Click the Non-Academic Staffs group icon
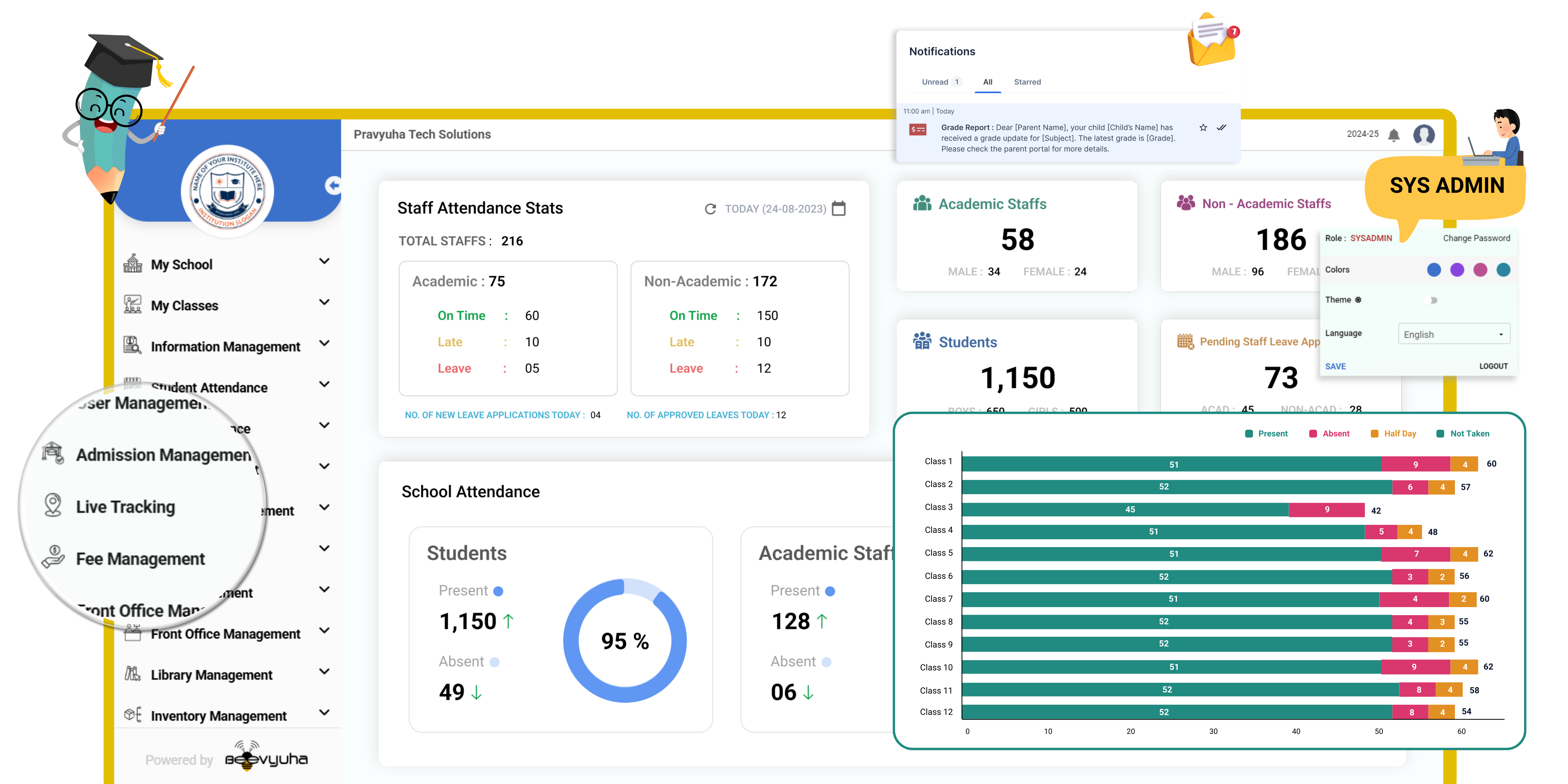Image resolution: width=1568 pixels, height=784 pixels. 1186,203
